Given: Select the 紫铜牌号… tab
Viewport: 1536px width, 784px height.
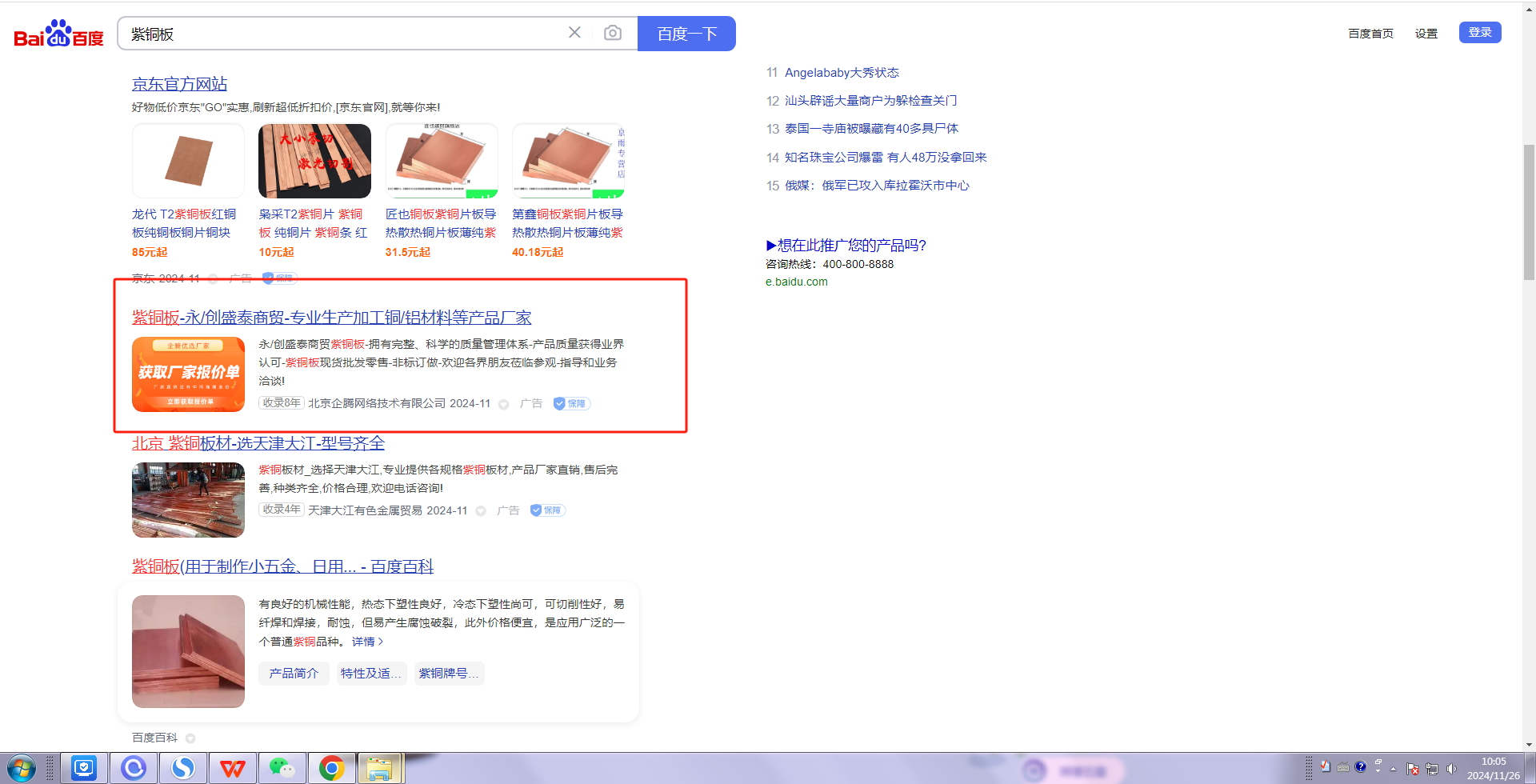Looking at the screenshot, I should [x=448, y=674].
